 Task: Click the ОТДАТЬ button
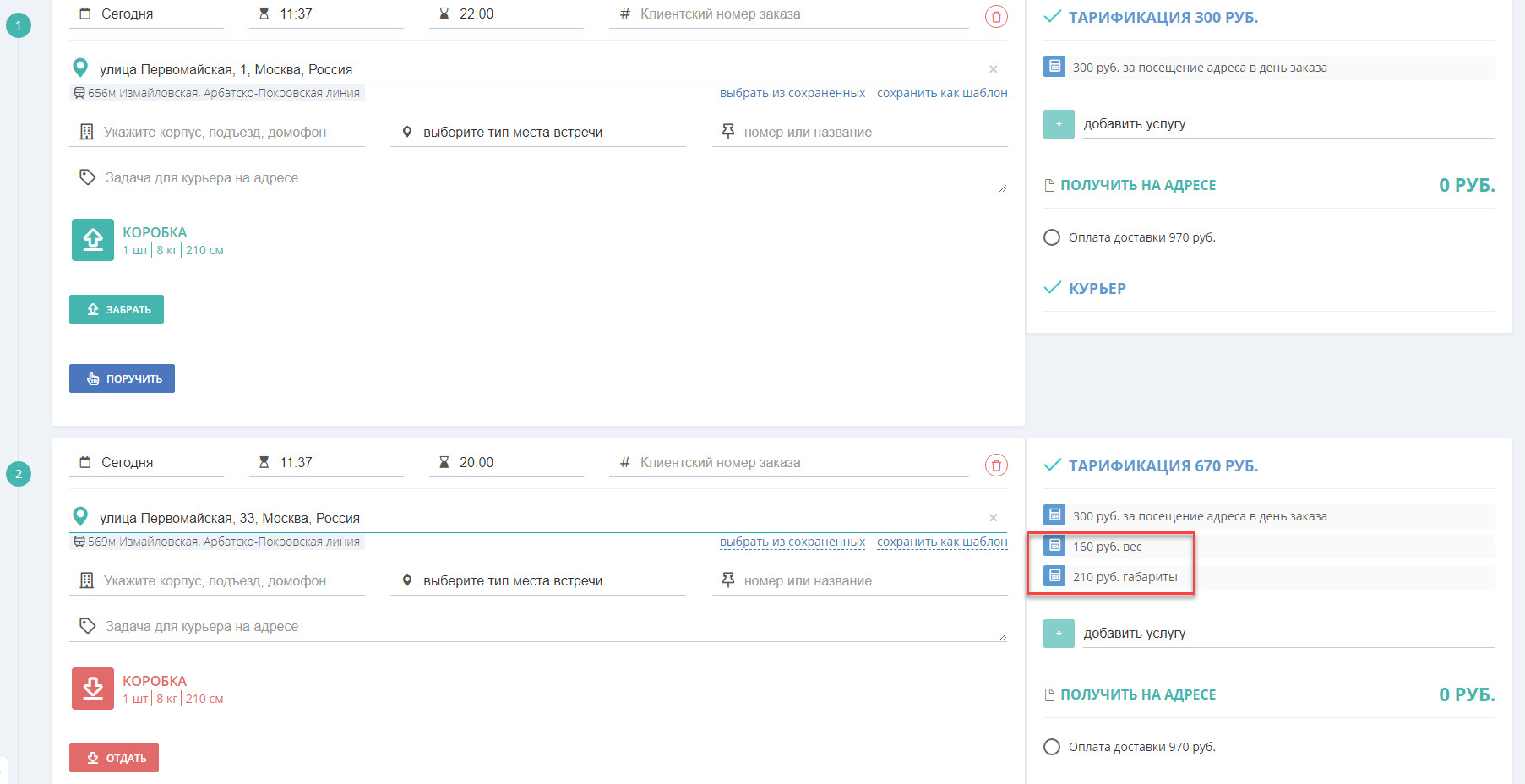point(114,758)
